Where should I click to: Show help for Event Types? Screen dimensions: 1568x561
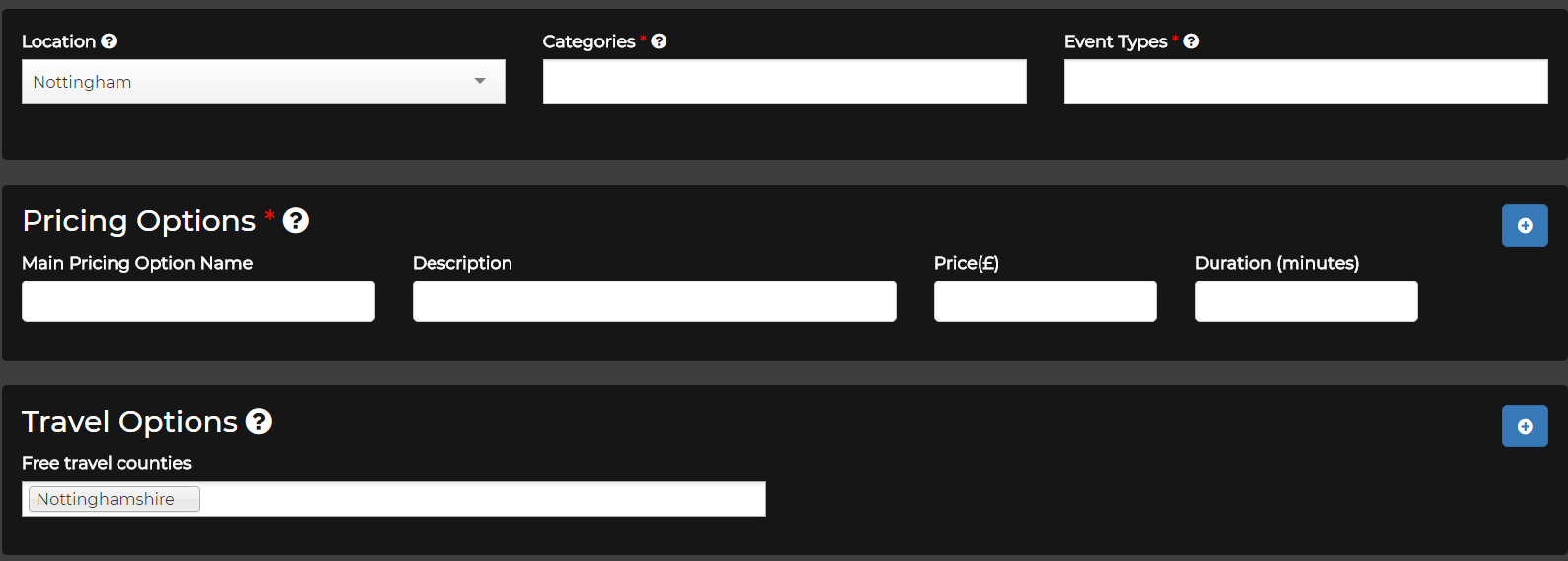click(1191, 41)
